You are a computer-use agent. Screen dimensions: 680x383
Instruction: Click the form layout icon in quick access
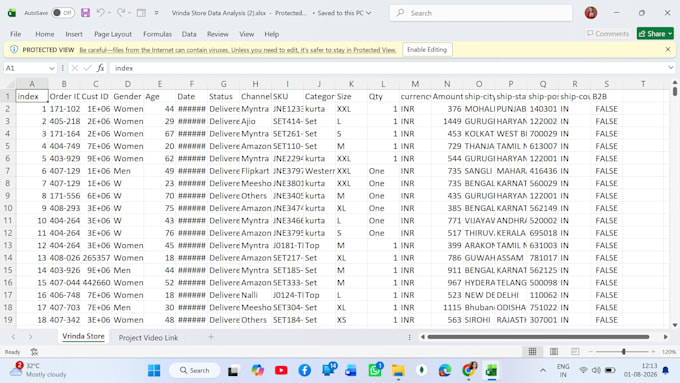tap(141, 13)
